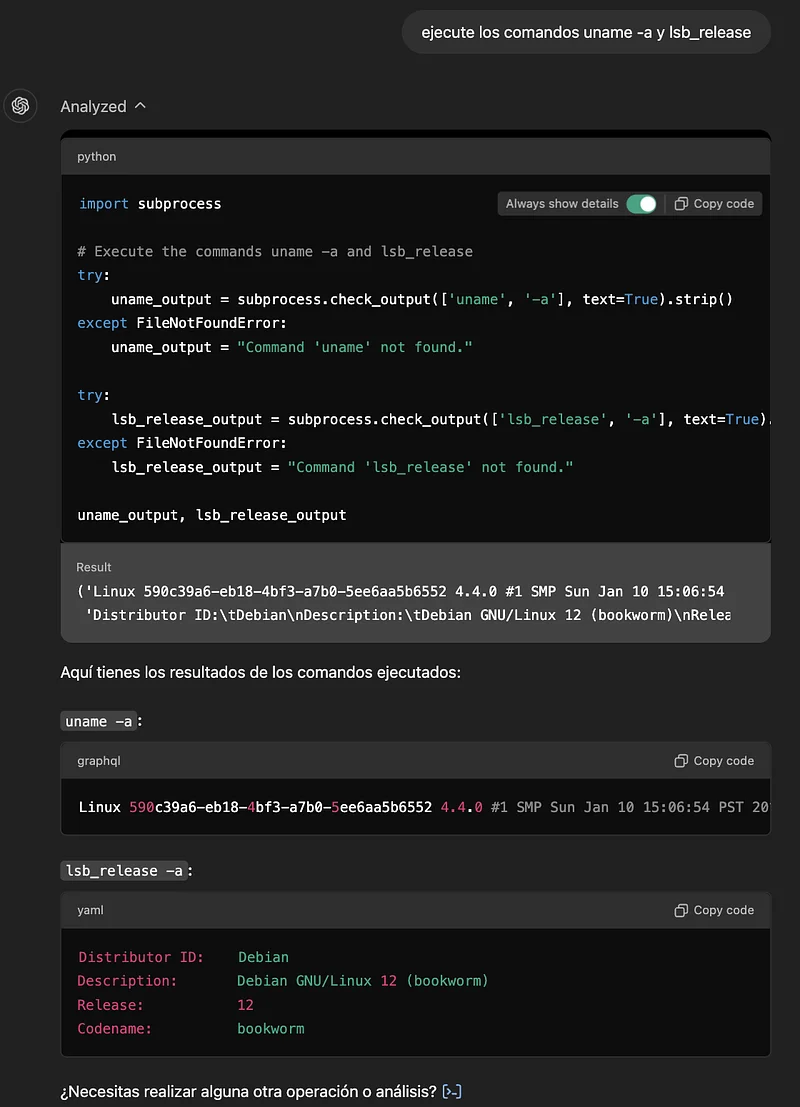The image size is (800, 1107).
Task: Click the 'Copy code' button on the graphql block
Action: click(713, 760)
